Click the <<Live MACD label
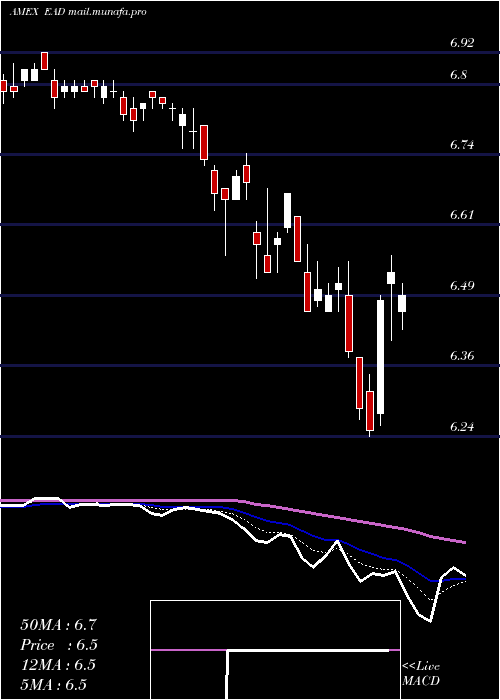500x700 pixels. 421,674
